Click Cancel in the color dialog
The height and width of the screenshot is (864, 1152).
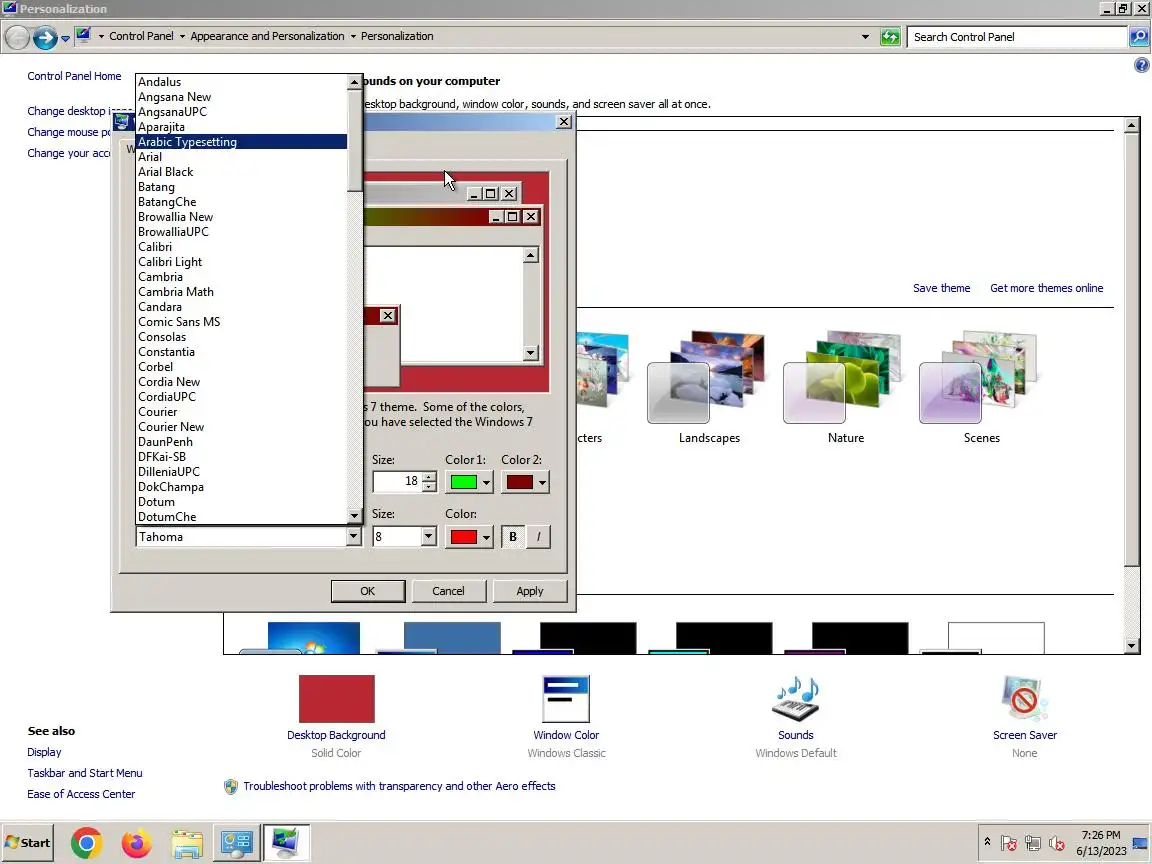[448, 591]
